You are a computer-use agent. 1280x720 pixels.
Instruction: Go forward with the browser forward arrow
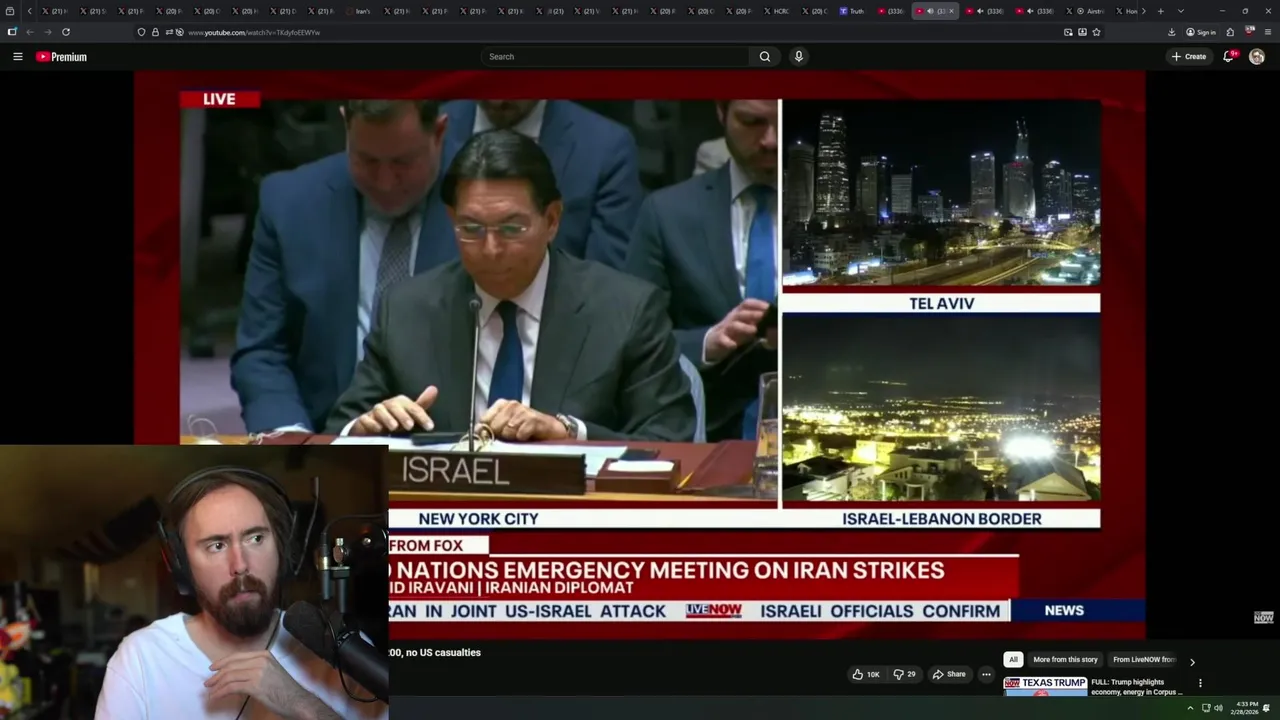(47, 32)
